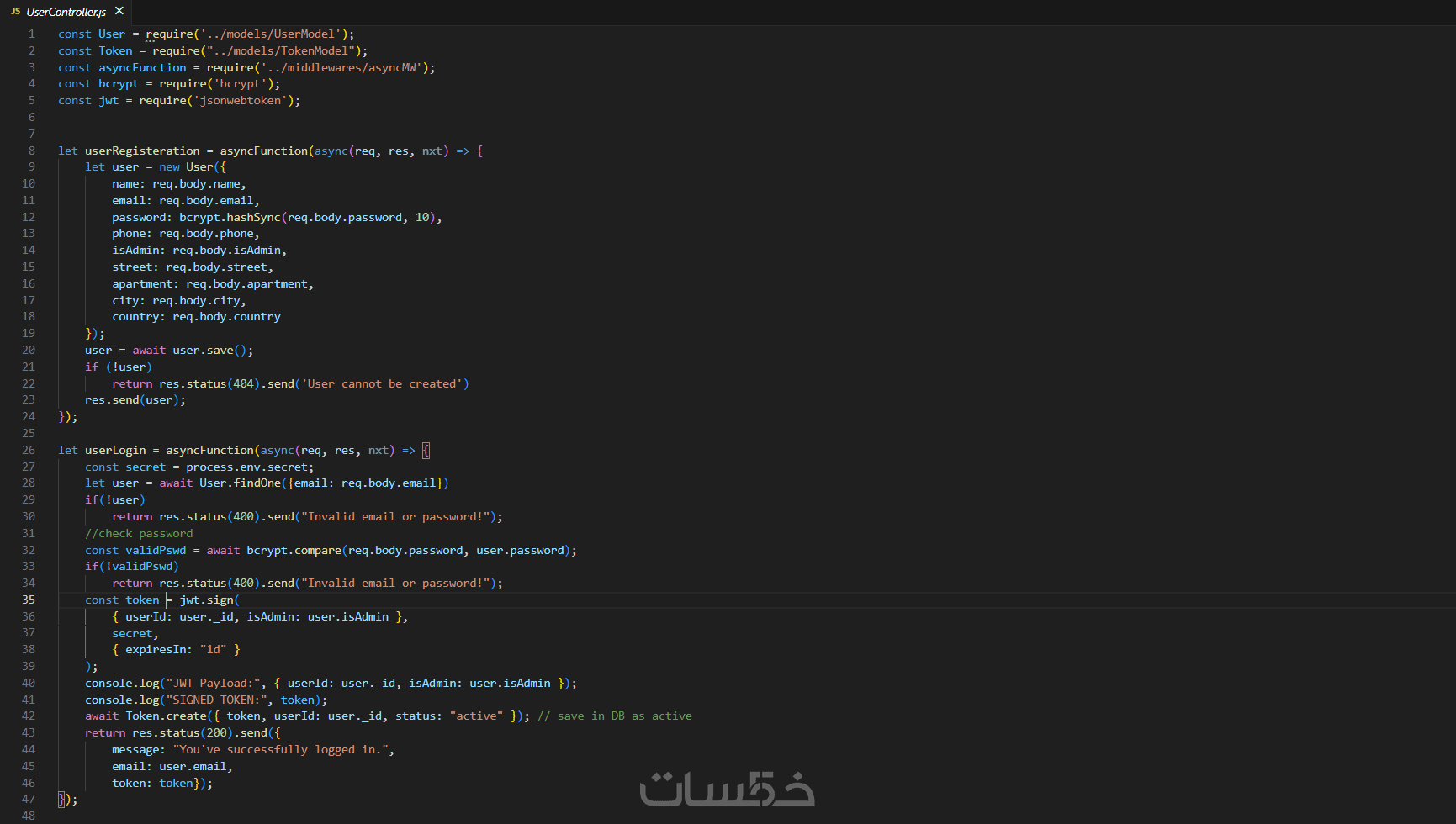
Task: Click 'req.body.country' value
Action: pyautogui.click(x=226, y=316)
